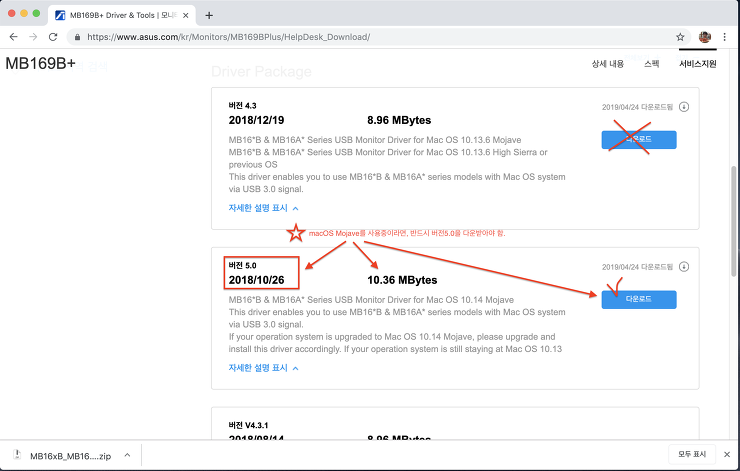Download version 4.3 driver

[639, 140]
